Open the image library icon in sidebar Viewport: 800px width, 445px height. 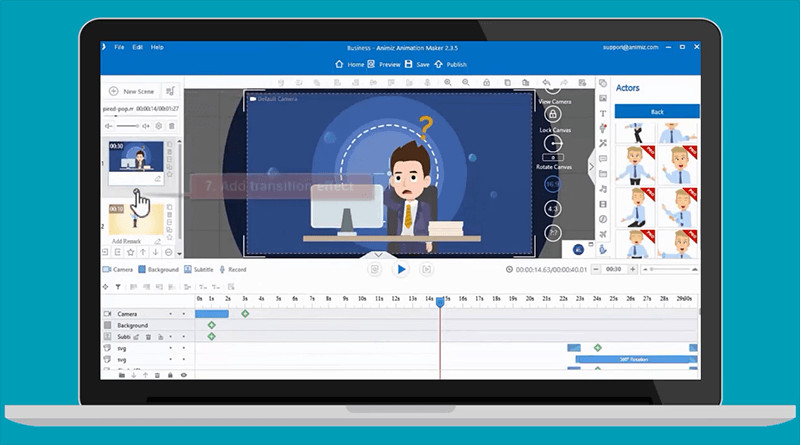603,98
